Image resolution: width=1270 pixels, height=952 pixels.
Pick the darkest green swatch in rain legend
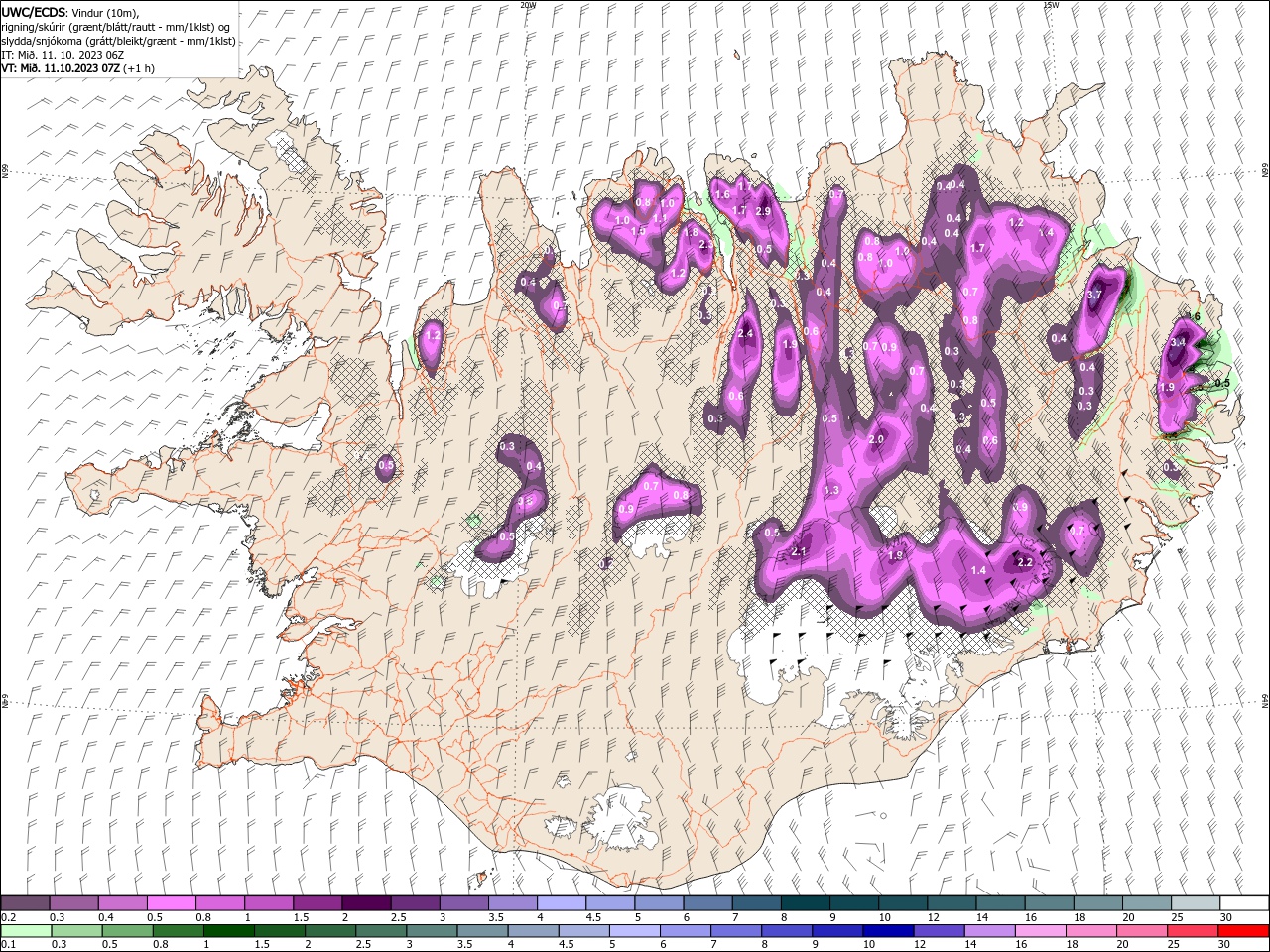[228, 931]
